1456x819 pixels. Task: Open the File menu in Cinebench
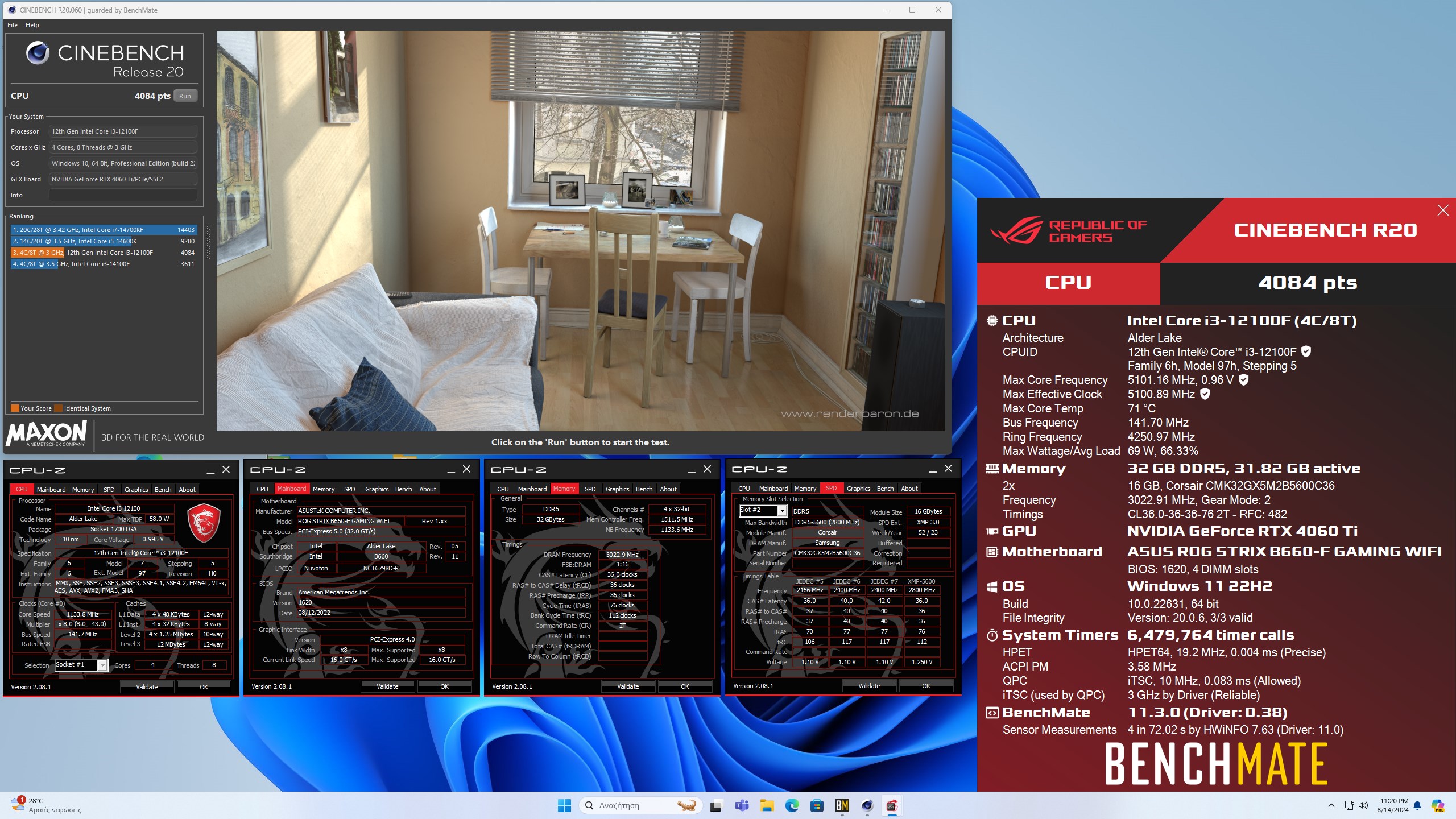pyautogui.click(x=13, y=25)
